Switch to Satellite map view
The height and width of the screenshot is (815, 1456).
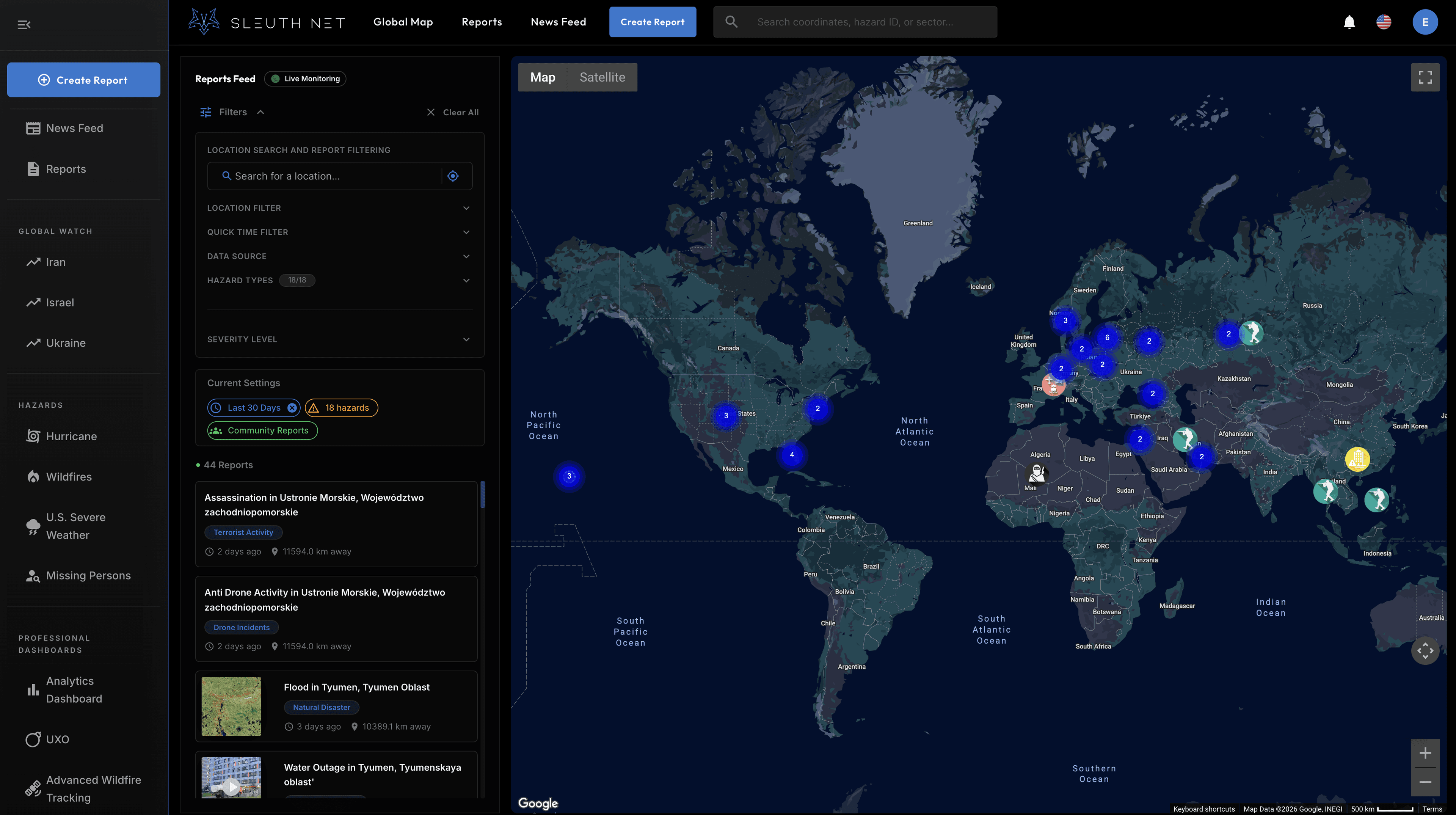coord(602,77)
